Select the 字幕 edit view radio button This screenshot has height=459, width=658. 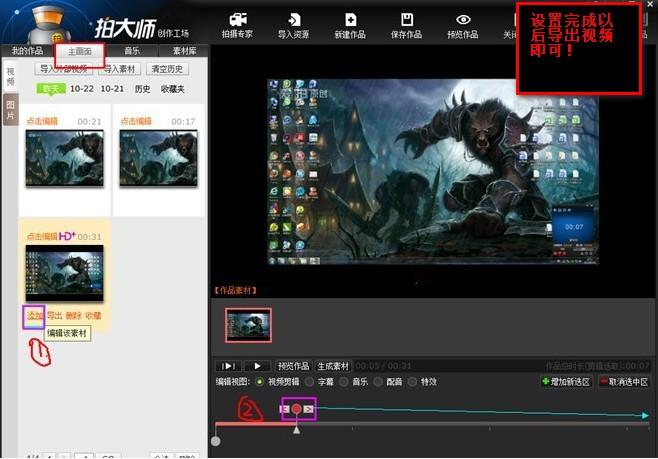[x=310, y=382]
